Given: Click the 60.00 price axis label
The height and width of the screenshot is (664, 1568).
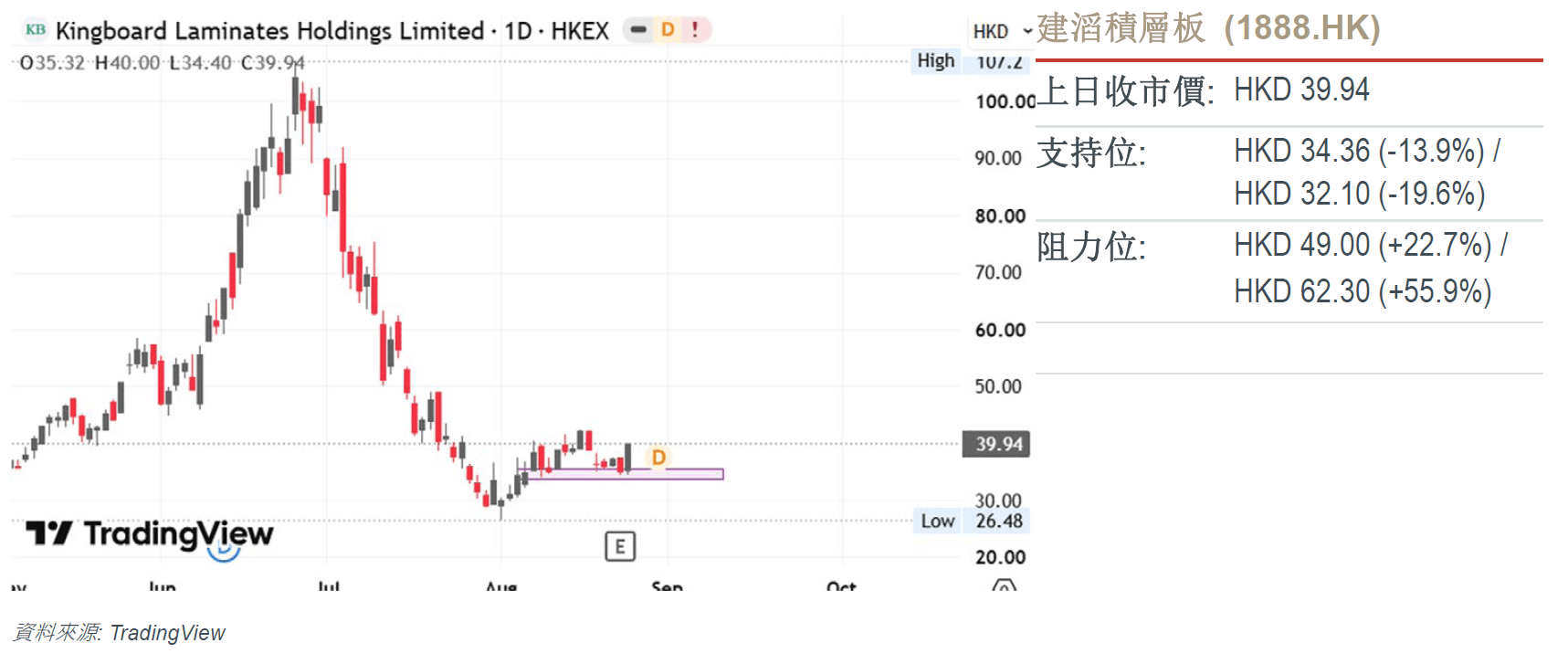Looking at the screenshot, I should coord(1000,330).
